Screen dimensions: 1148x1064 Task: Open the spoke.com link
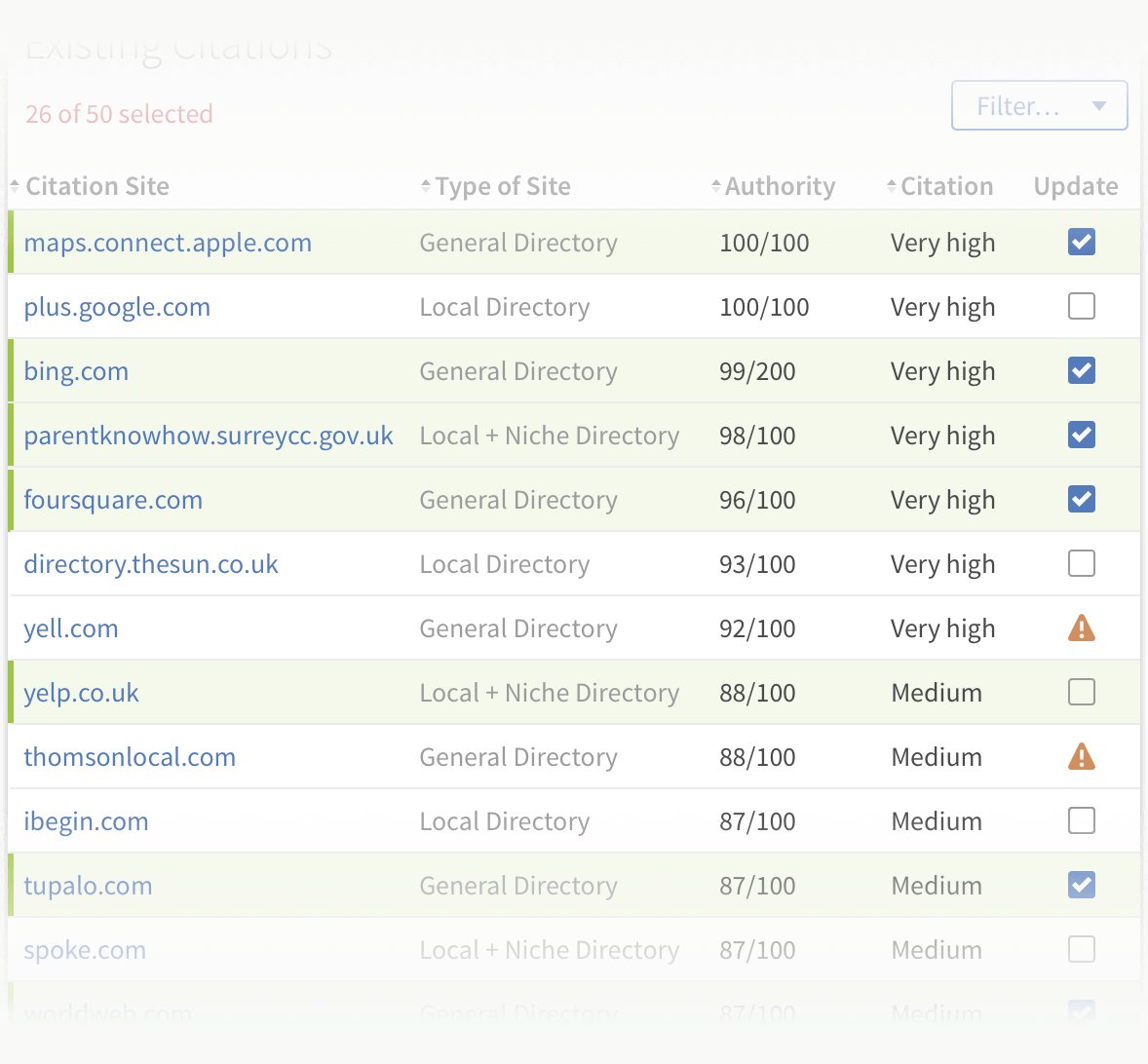(85, 951)
